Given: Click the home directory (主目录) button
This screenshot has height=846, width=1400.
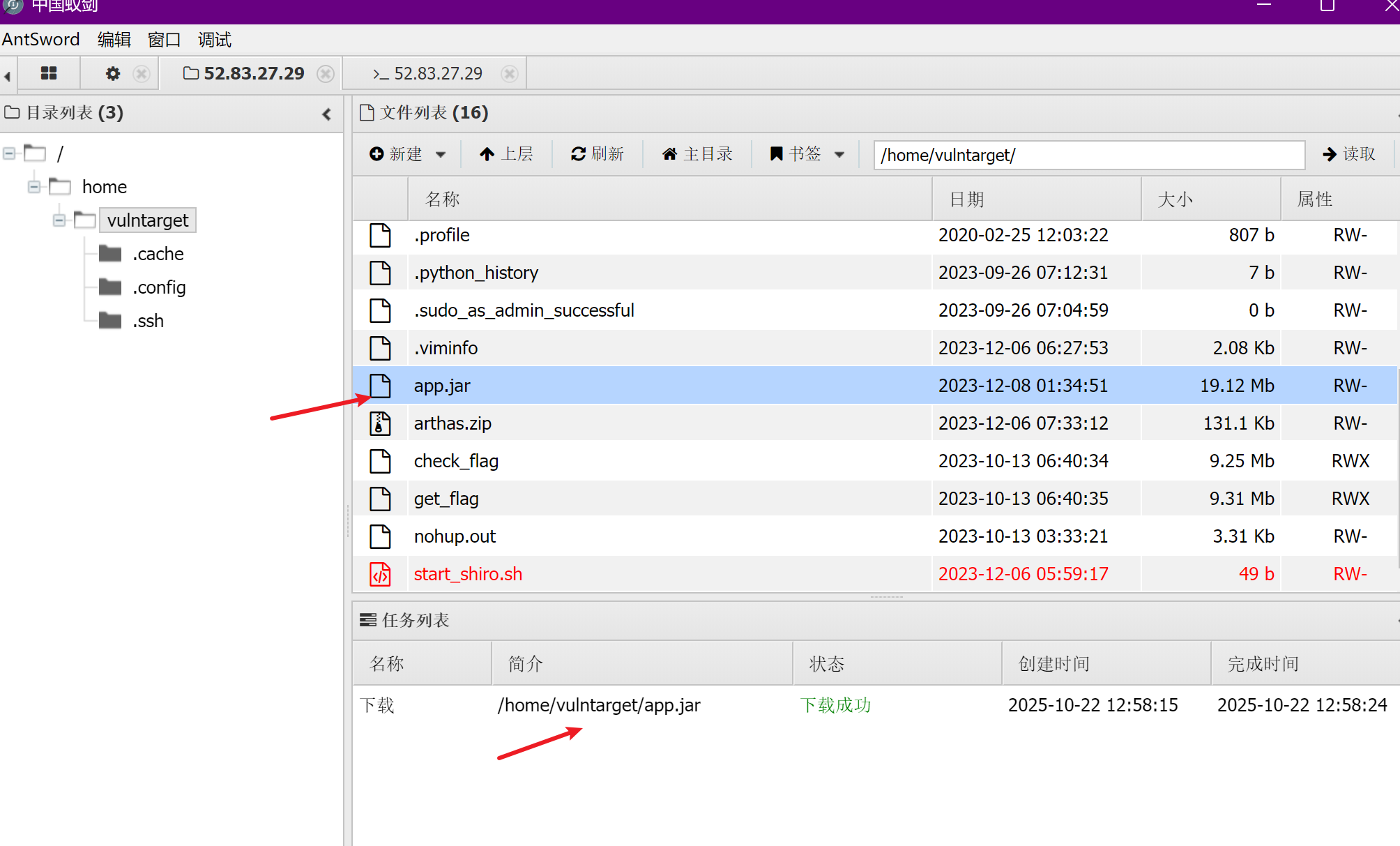Looking at the screenshot, I should click(697, 154).
